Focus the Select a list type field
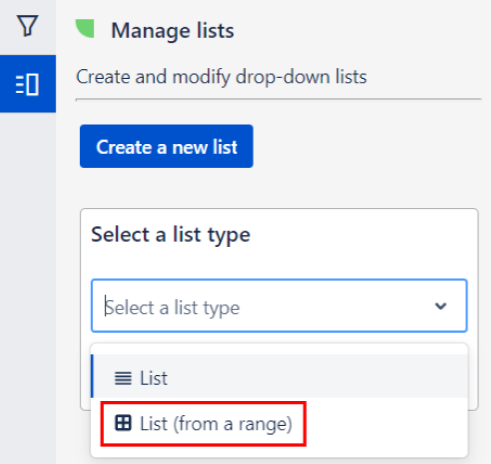Screen dimensions: 491x464 click(279, 306)
